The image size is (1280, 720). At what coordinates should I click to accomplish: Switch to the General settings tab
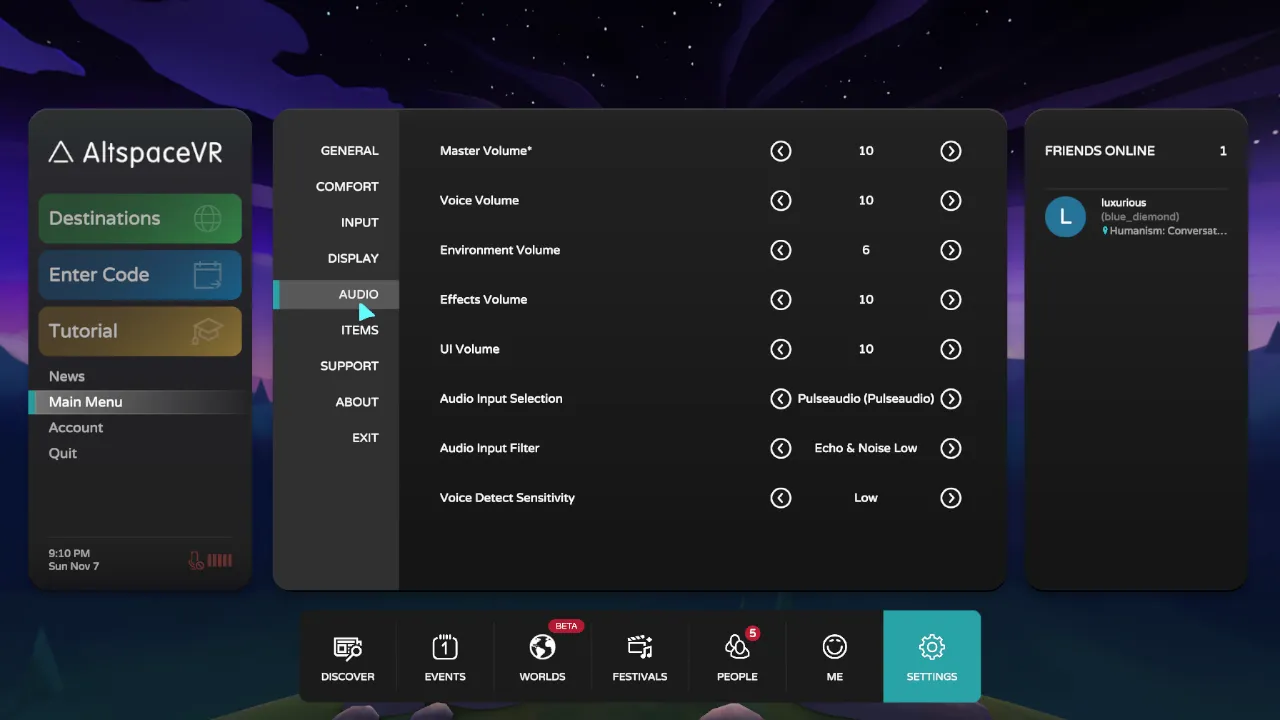(x=349, y=151)
